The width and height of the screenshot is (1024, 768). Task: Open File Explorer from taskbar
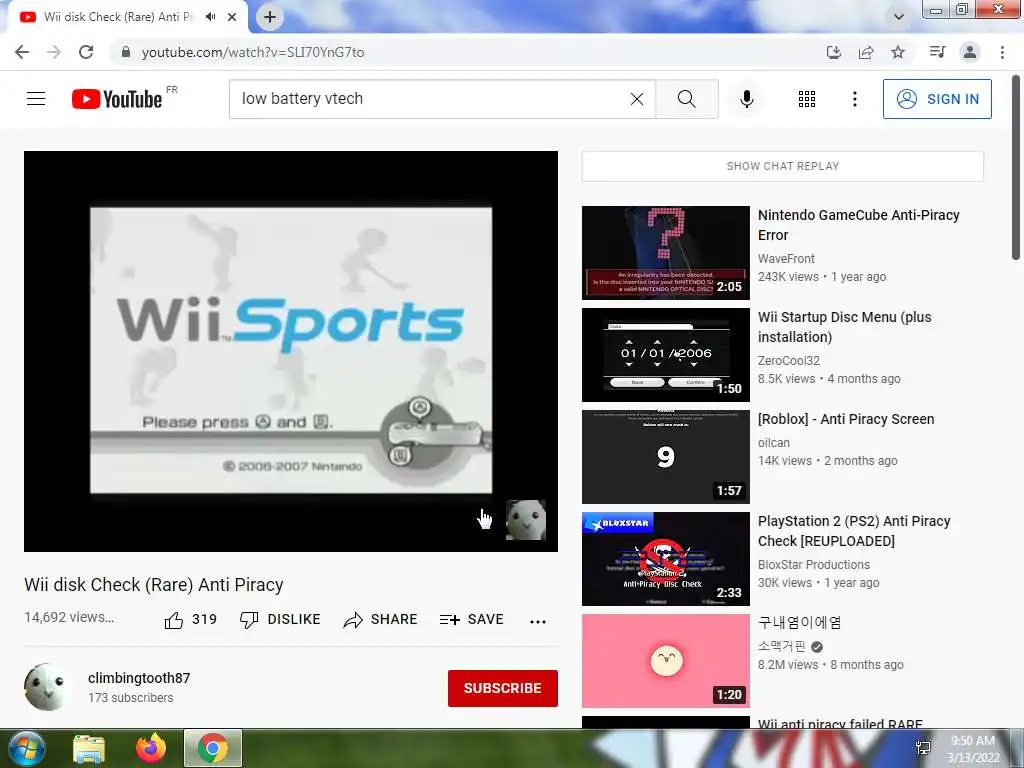[88, 749]
